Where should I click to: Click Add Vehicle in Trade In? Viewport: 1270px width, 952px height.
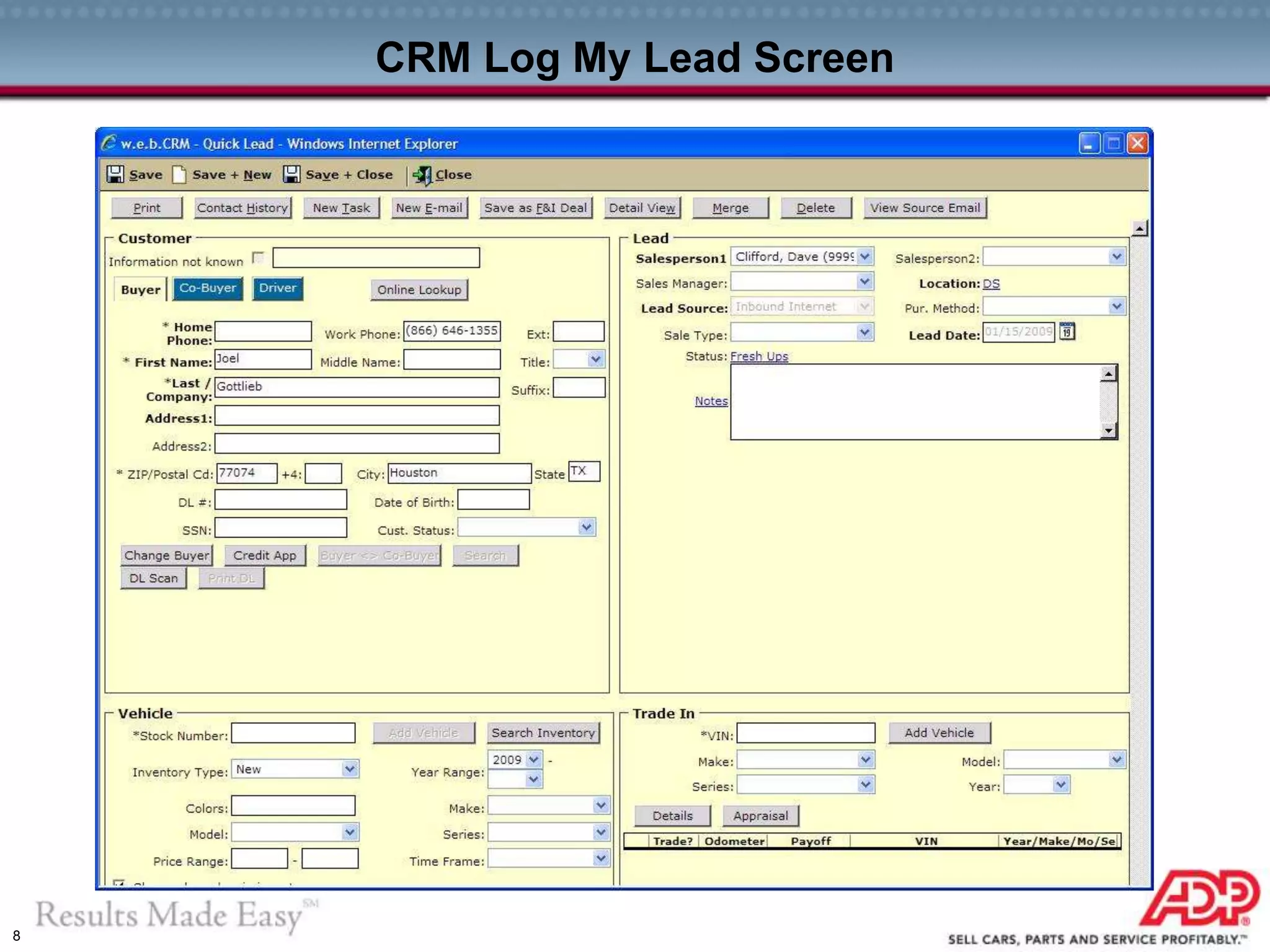click(x=939, y=733)
